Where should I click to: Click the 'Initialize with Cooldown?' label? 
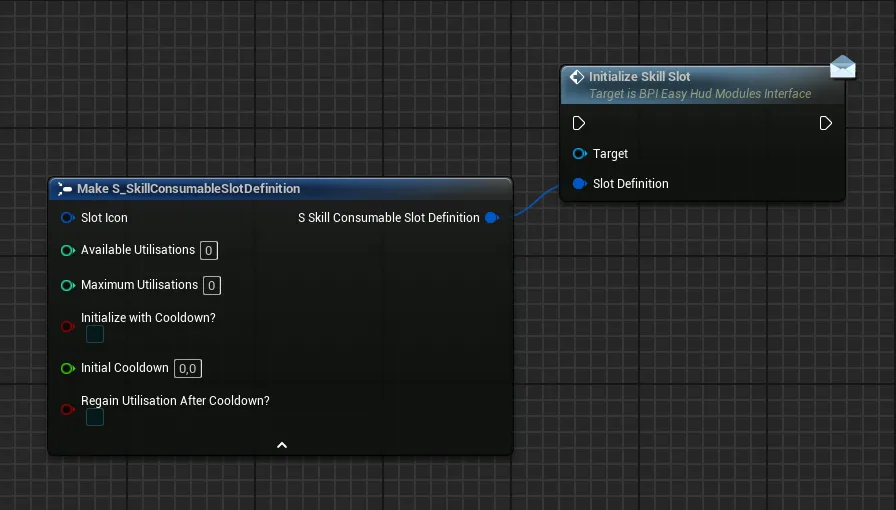(149, 318)
